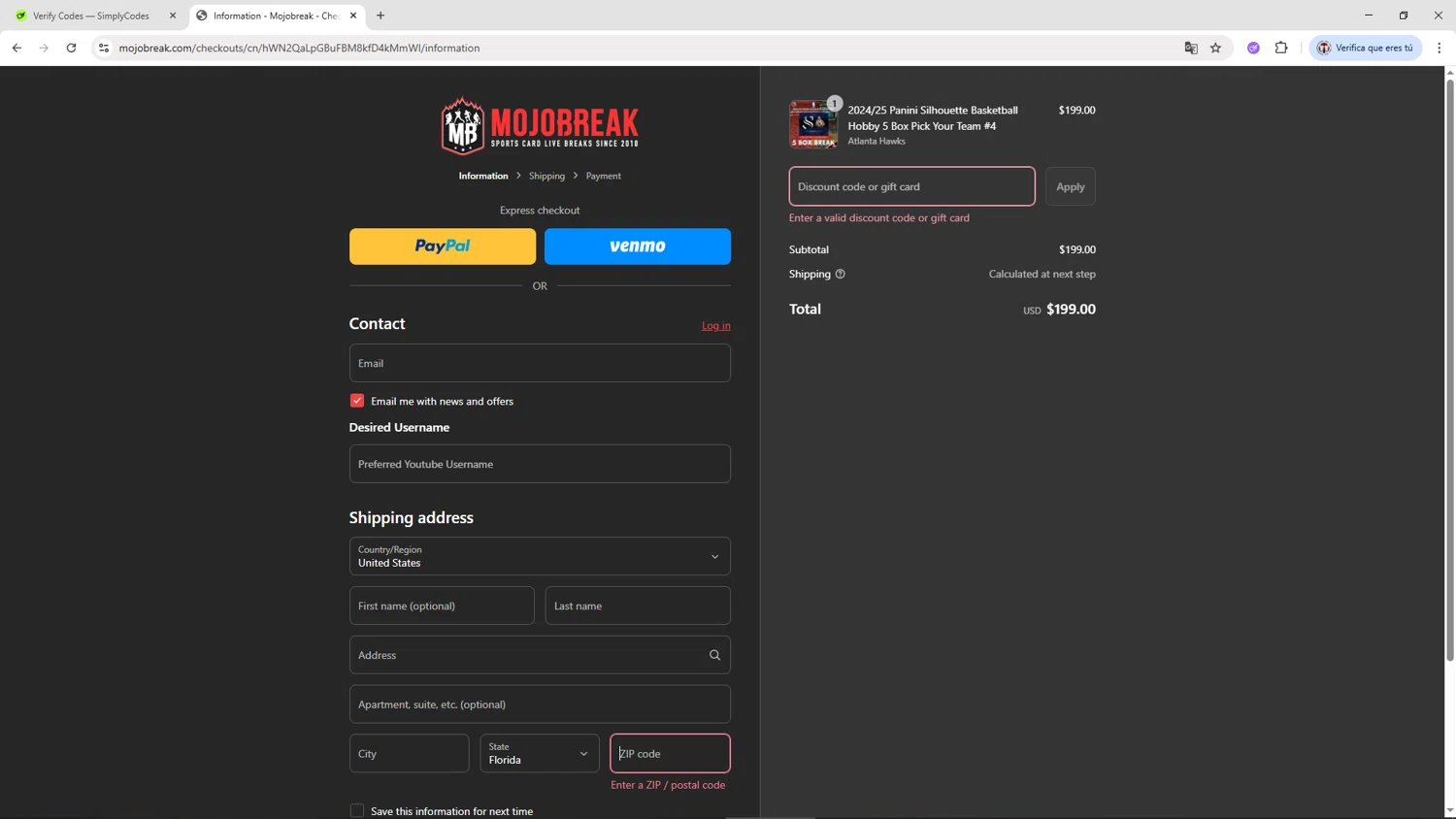The height and width of the screenshot is (819, 1456).
Task: Click the page vertical scrollbar
Action: pyautogui.click(x=1450, y=369)
